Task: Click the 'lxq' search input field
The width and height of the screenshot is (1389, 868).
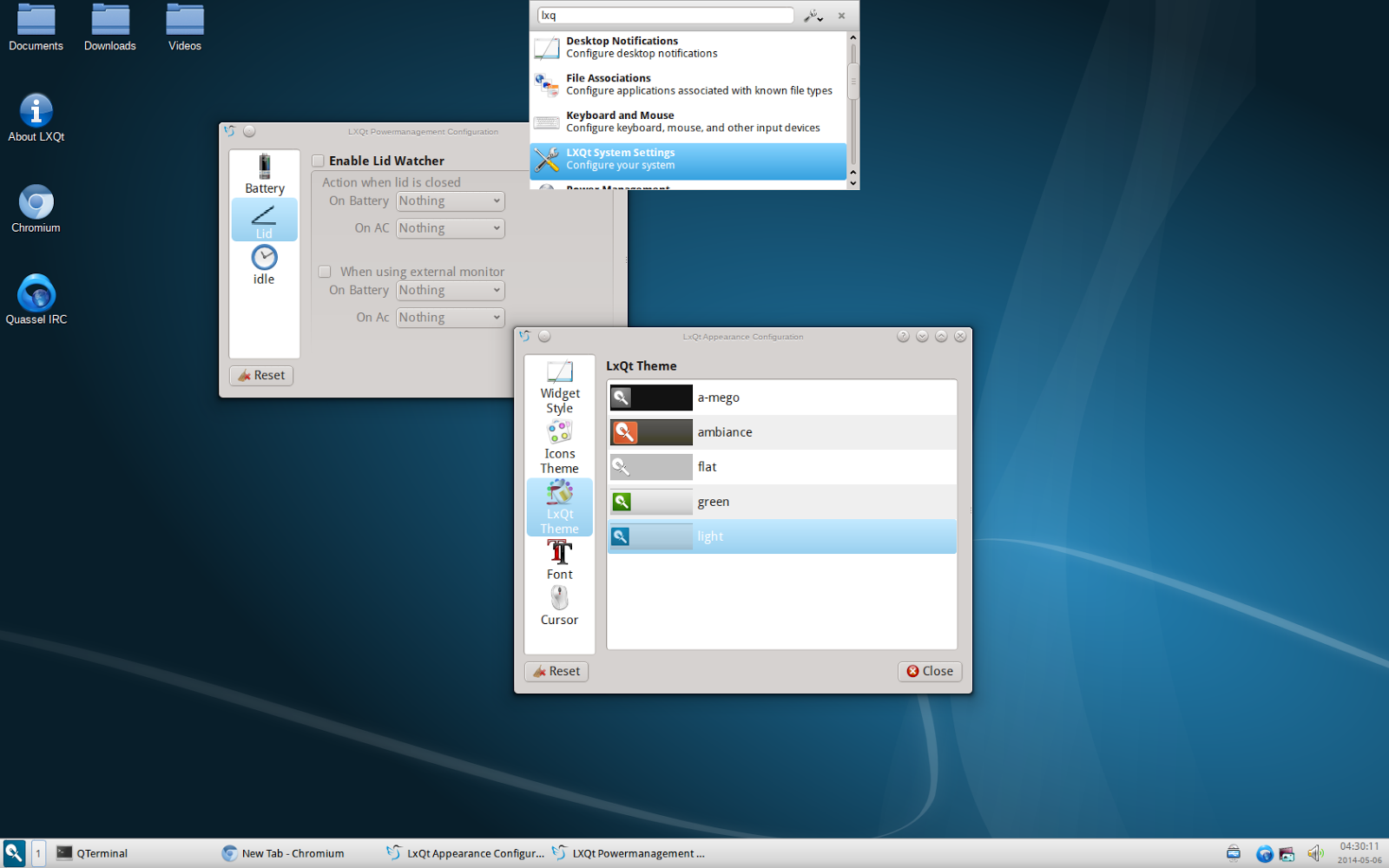Action: coord(664,15)
